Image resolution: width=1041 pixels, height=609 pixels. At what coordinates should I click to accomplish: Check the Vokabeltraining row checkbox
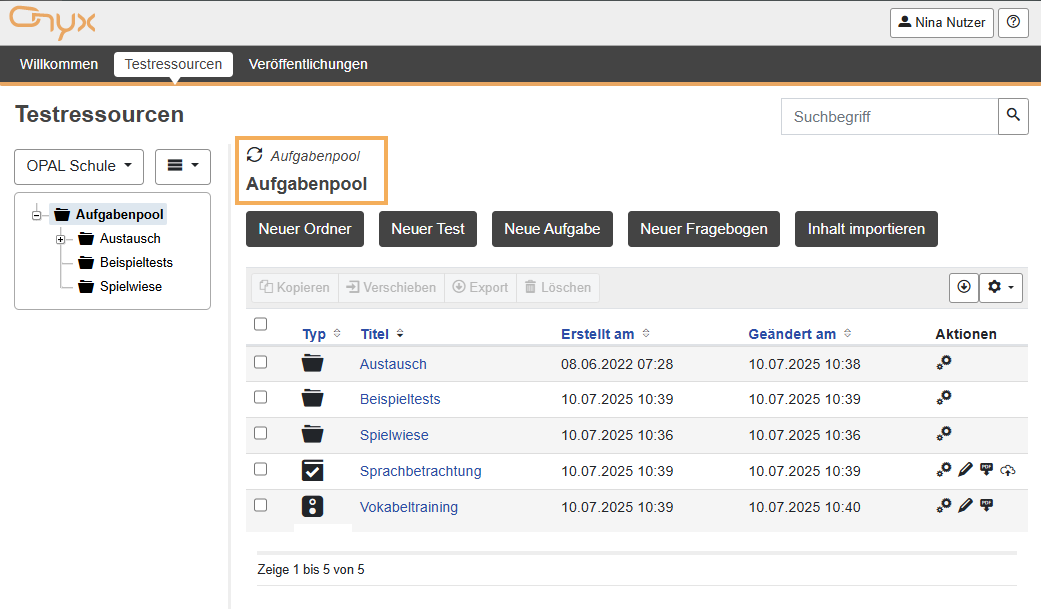point(261,505)
